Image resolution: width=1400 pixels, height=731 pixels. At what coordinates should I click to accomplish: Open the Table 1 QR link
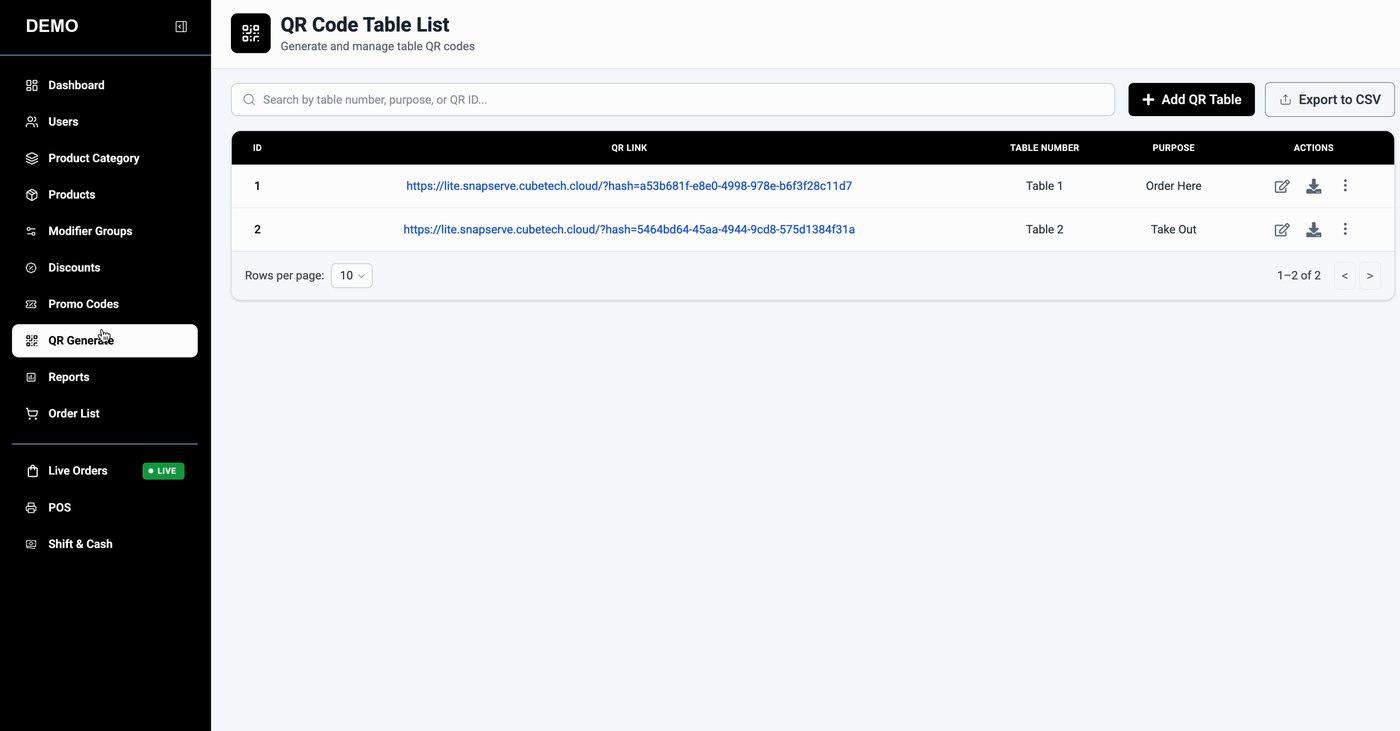pos(629,186)
